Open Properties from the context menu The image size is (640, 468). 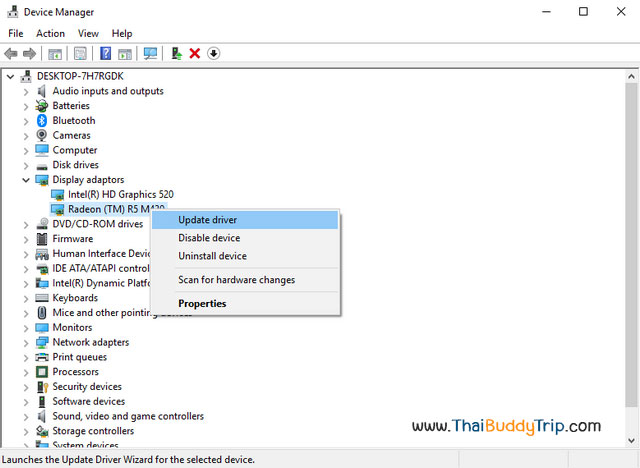coord(202,303)
